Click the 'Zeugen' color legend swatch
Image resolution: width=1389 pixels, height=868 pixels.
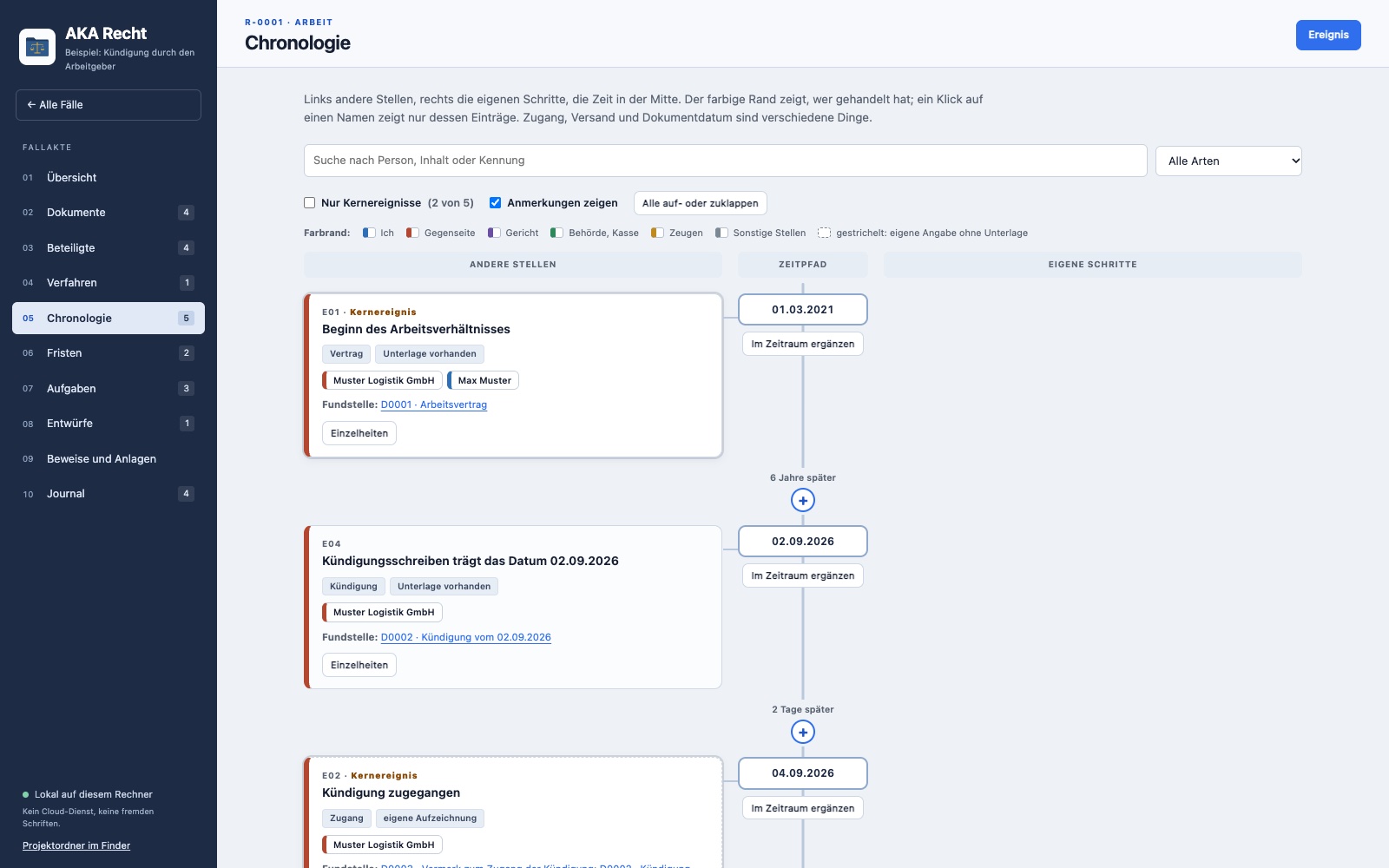click(x=658, y=233)
